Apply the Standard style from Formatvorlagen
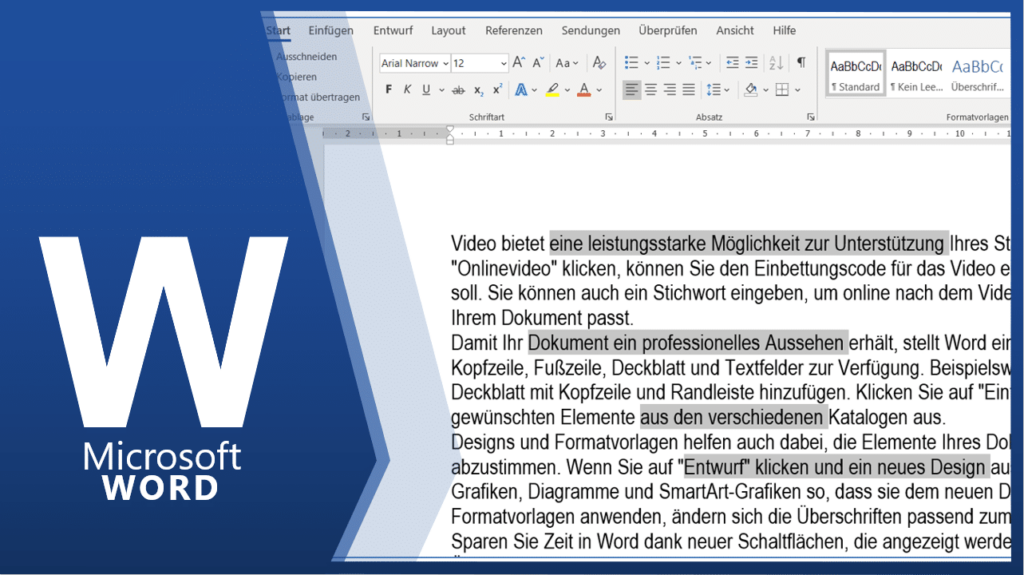Image resolution: width=1024 pixels, height=575 pixels. pos(855,75)
